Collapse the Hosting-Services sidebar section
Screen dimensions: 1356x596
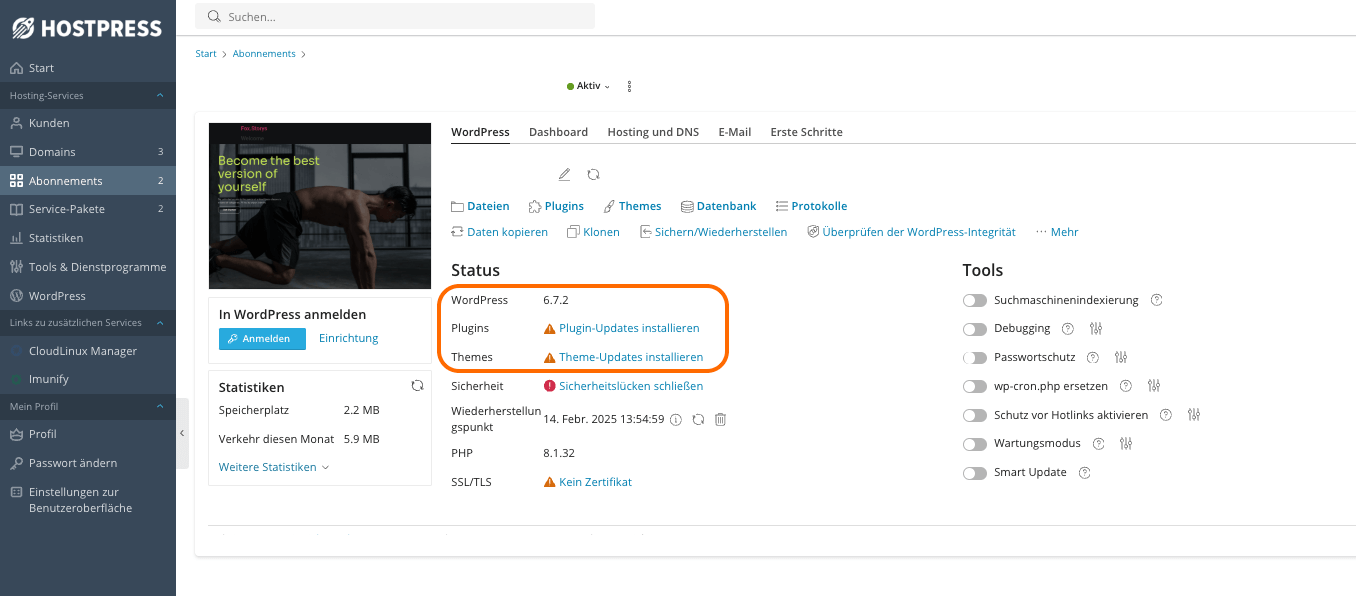pos(159,96)
